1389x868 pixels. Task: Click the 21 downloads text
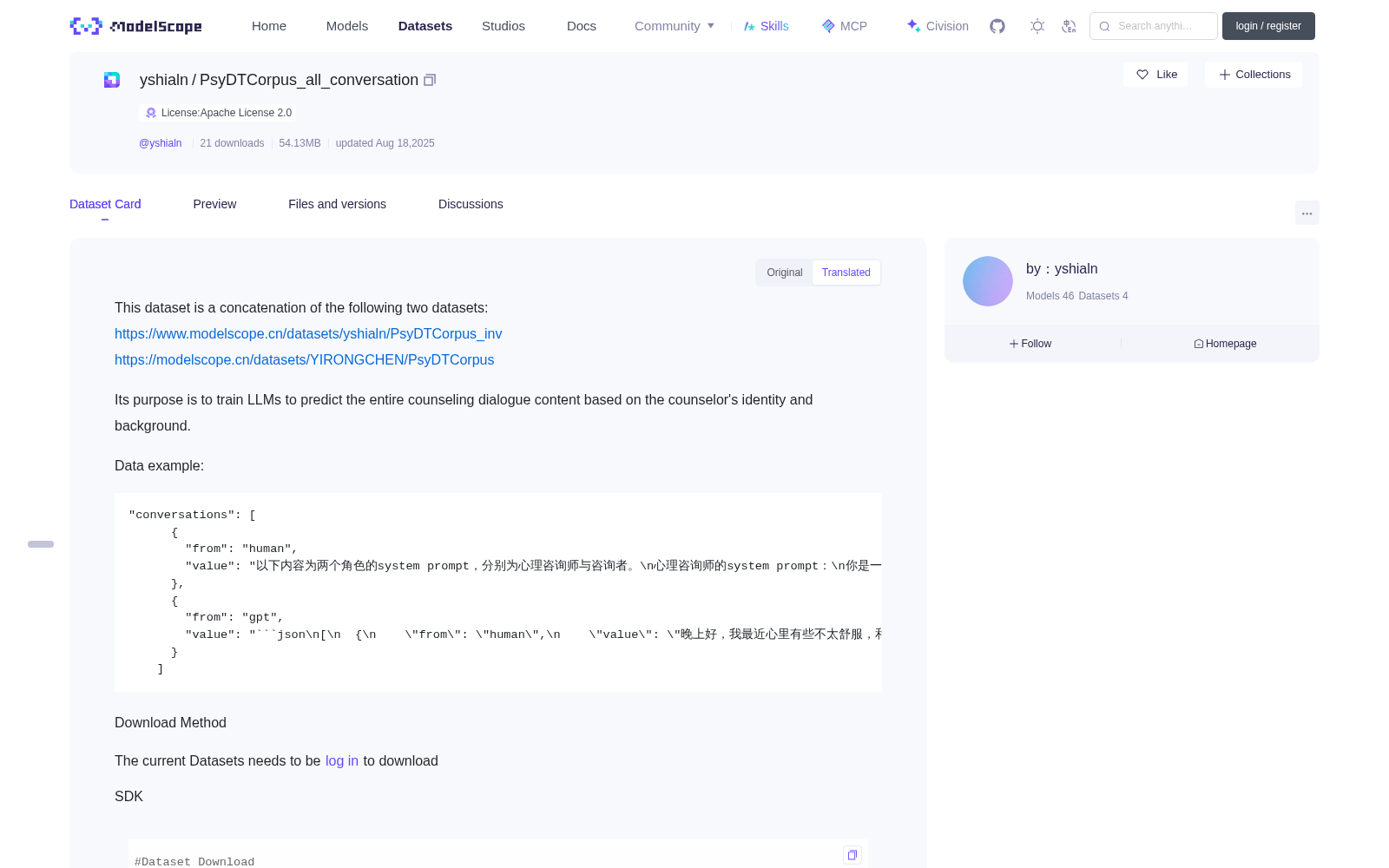click(x=232, y=143)
